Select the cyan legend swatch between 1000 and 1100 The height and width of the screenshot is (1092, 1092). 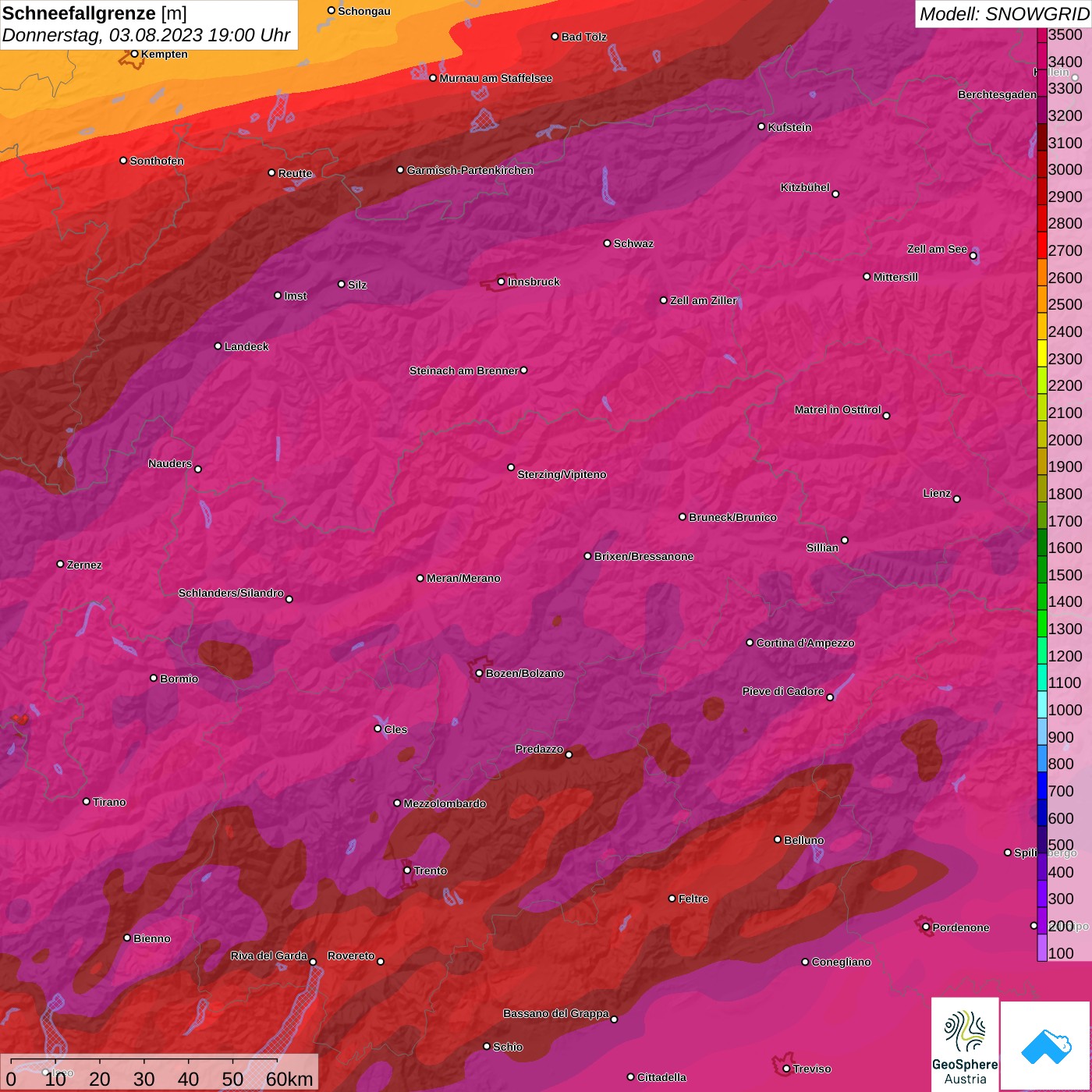point(1042,704)
